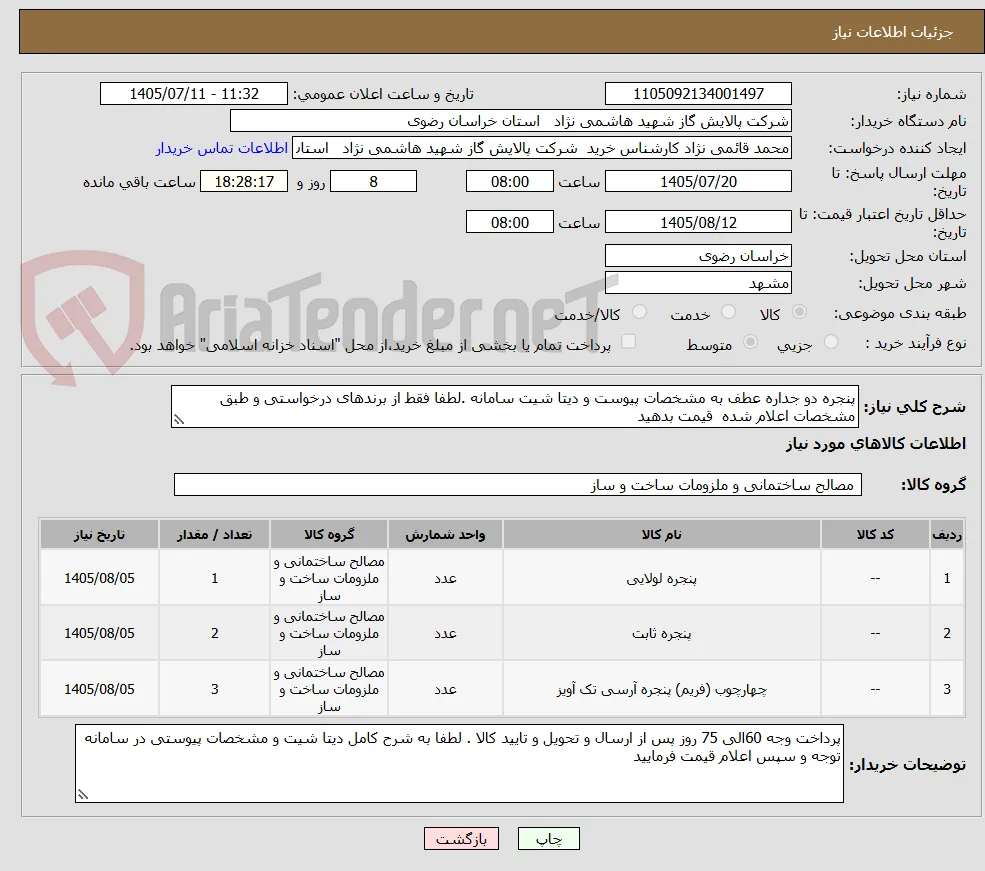
Task: Click the بازگشت (back) button
Action: click(x=461, y=839)
